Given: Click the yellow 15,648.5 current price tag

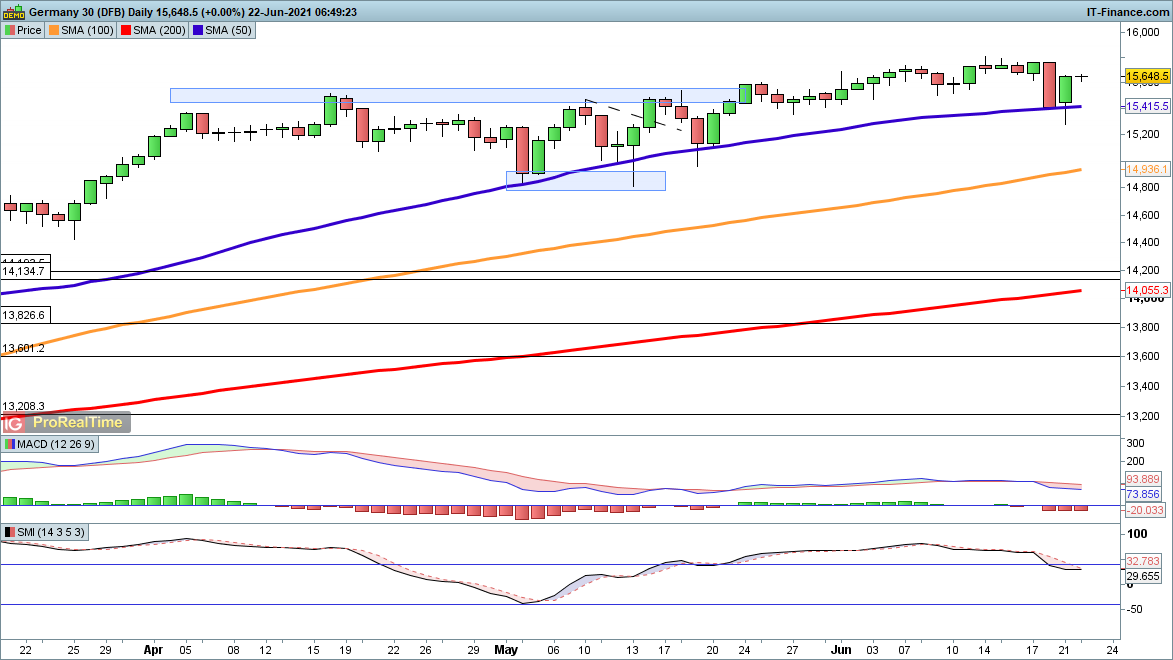Looking at the screenshot, I should [1147, 76].
